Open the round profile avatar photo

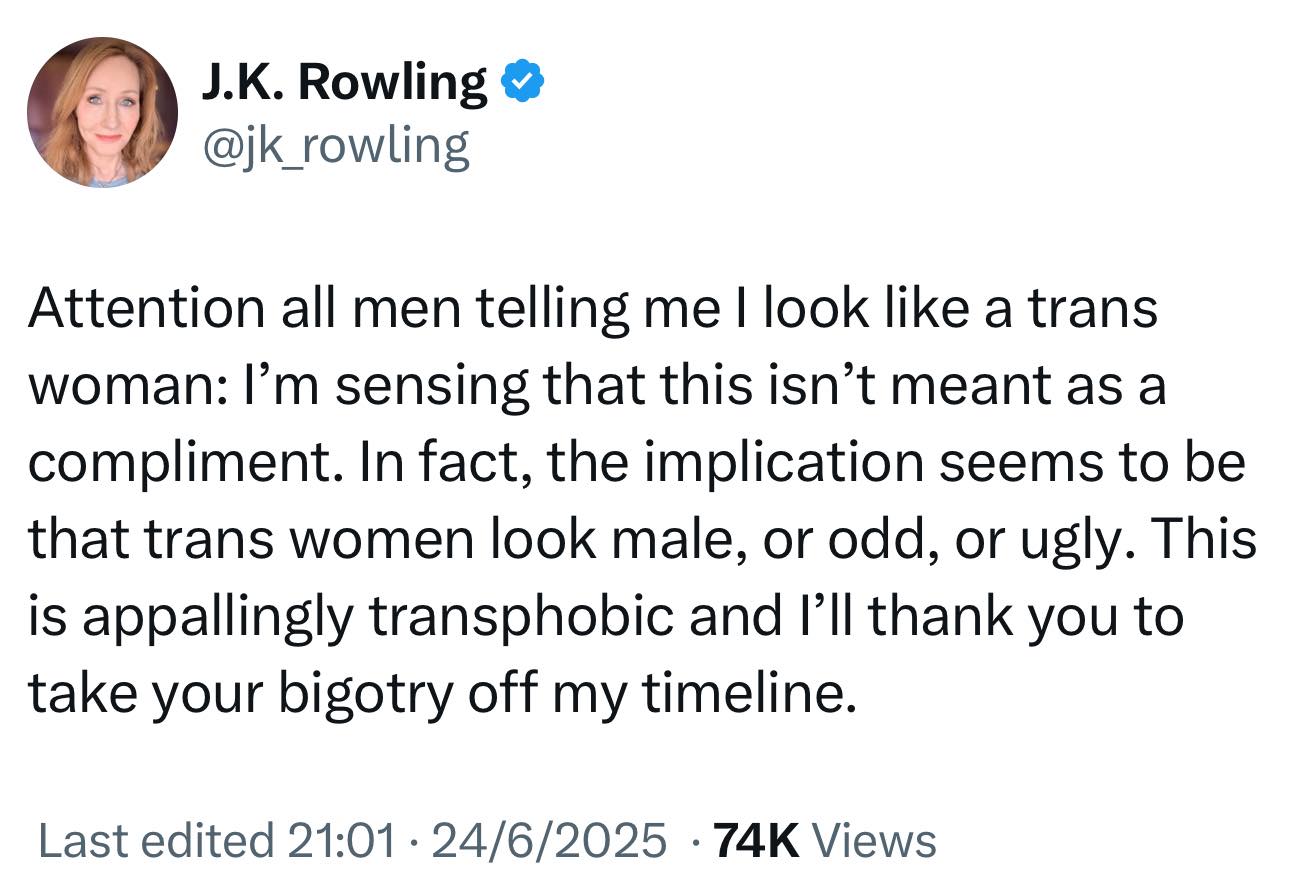102,112
